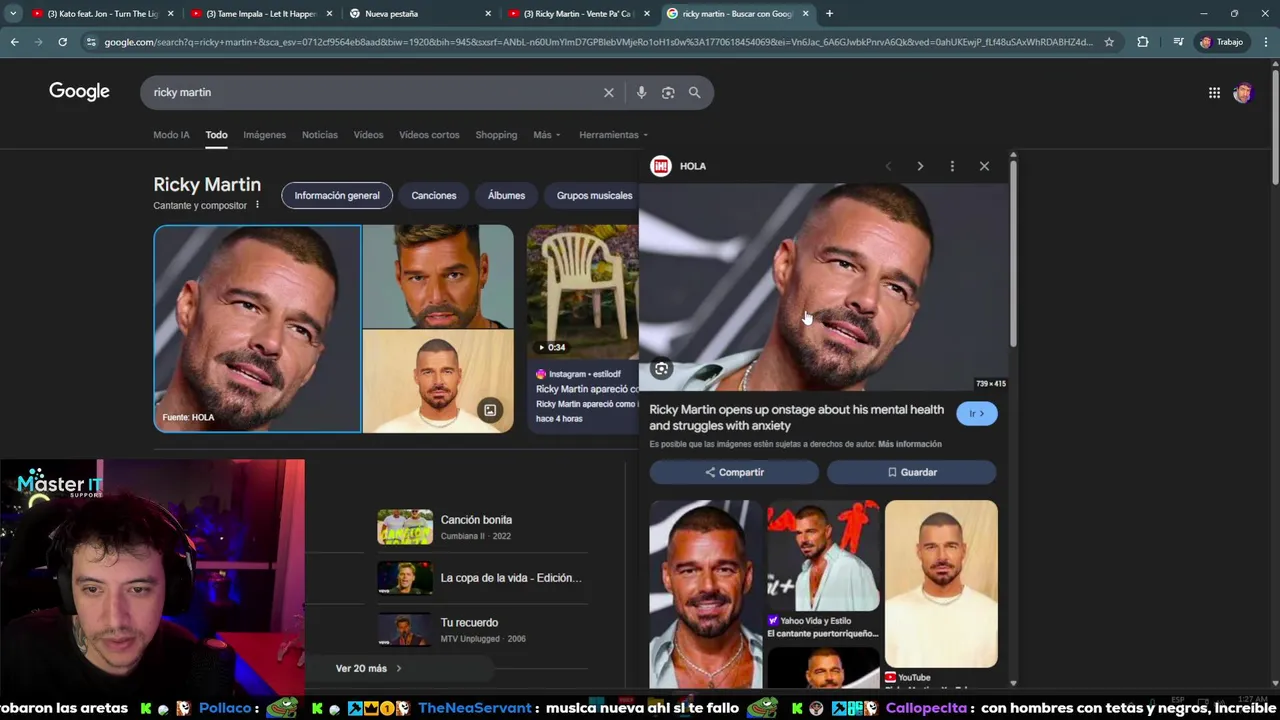Expand the Más search filter dropdown
The height and width of the screenshot is (720, 1280).
click(547, 135)
